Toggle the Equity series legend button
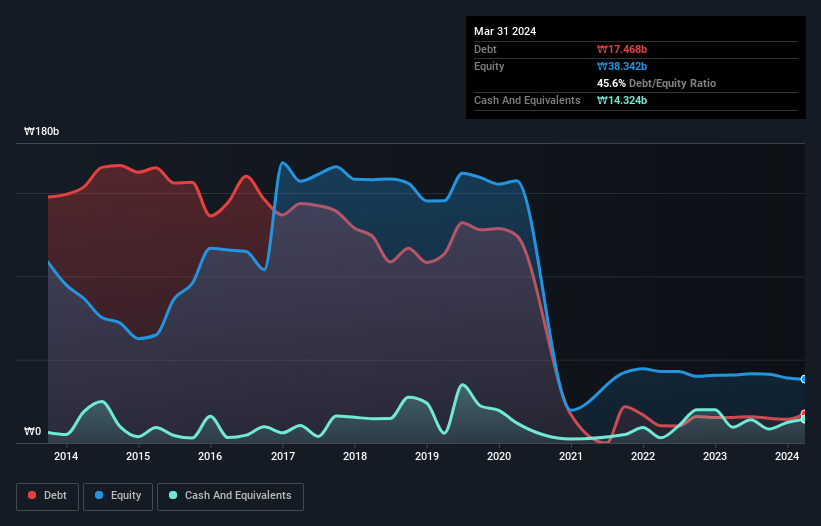 click(118, 496)
